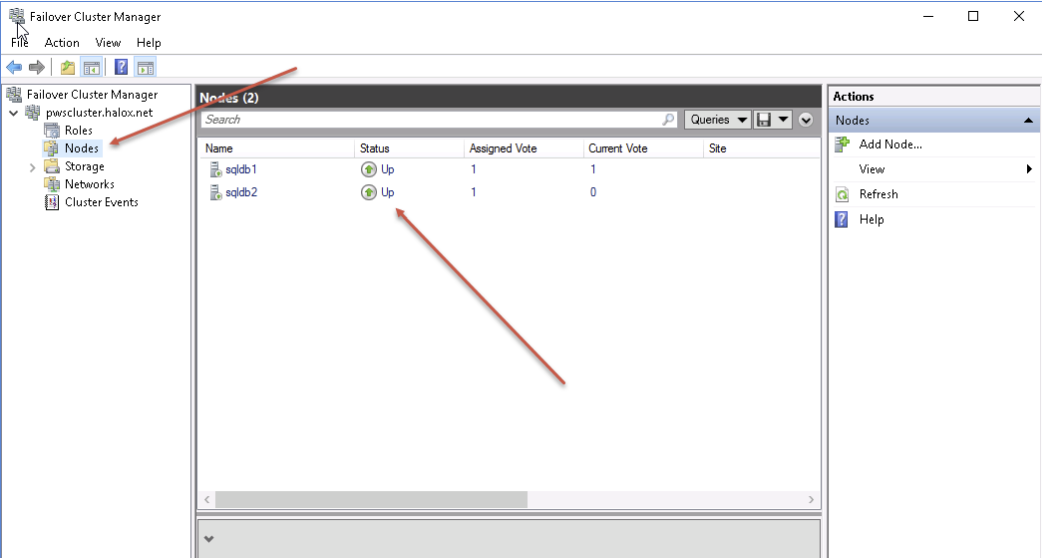This screenshot has width=1042, height=558.
Task: Click the Cluster Events icon in the tree
Action: pos(52,202)
